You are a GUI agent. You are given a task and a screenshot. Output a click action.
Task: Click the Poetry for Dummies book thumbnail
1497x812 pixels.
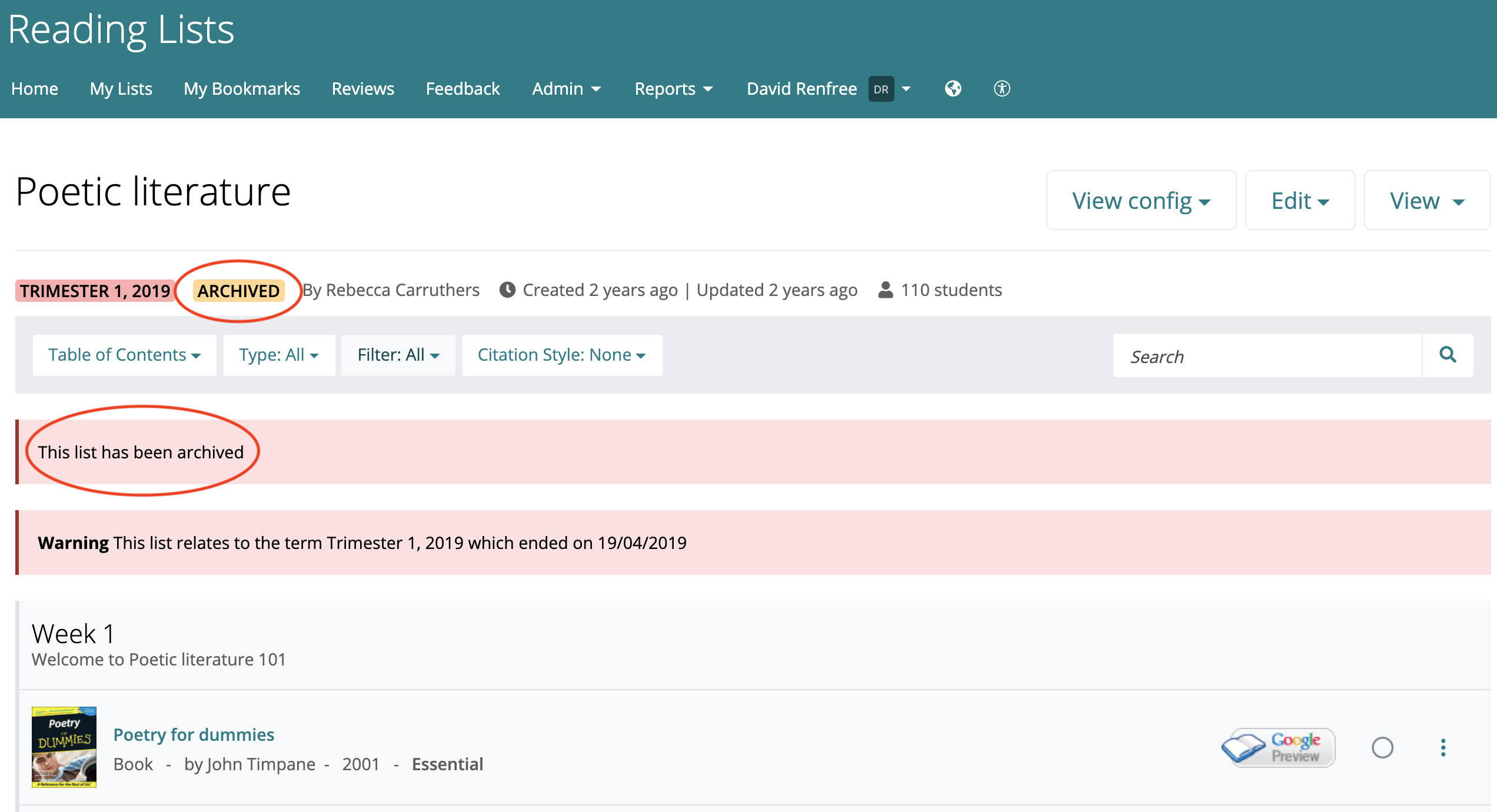click(64, 747)
